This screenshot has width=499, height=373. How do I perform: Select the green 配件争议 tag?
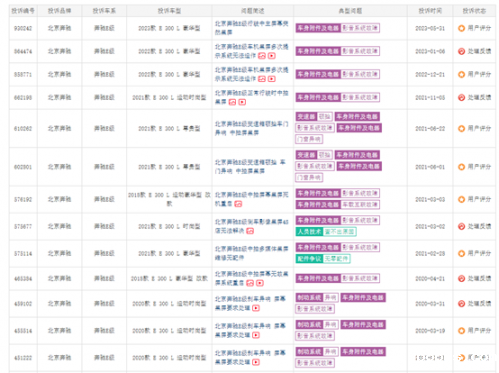[x=309, y=258]
